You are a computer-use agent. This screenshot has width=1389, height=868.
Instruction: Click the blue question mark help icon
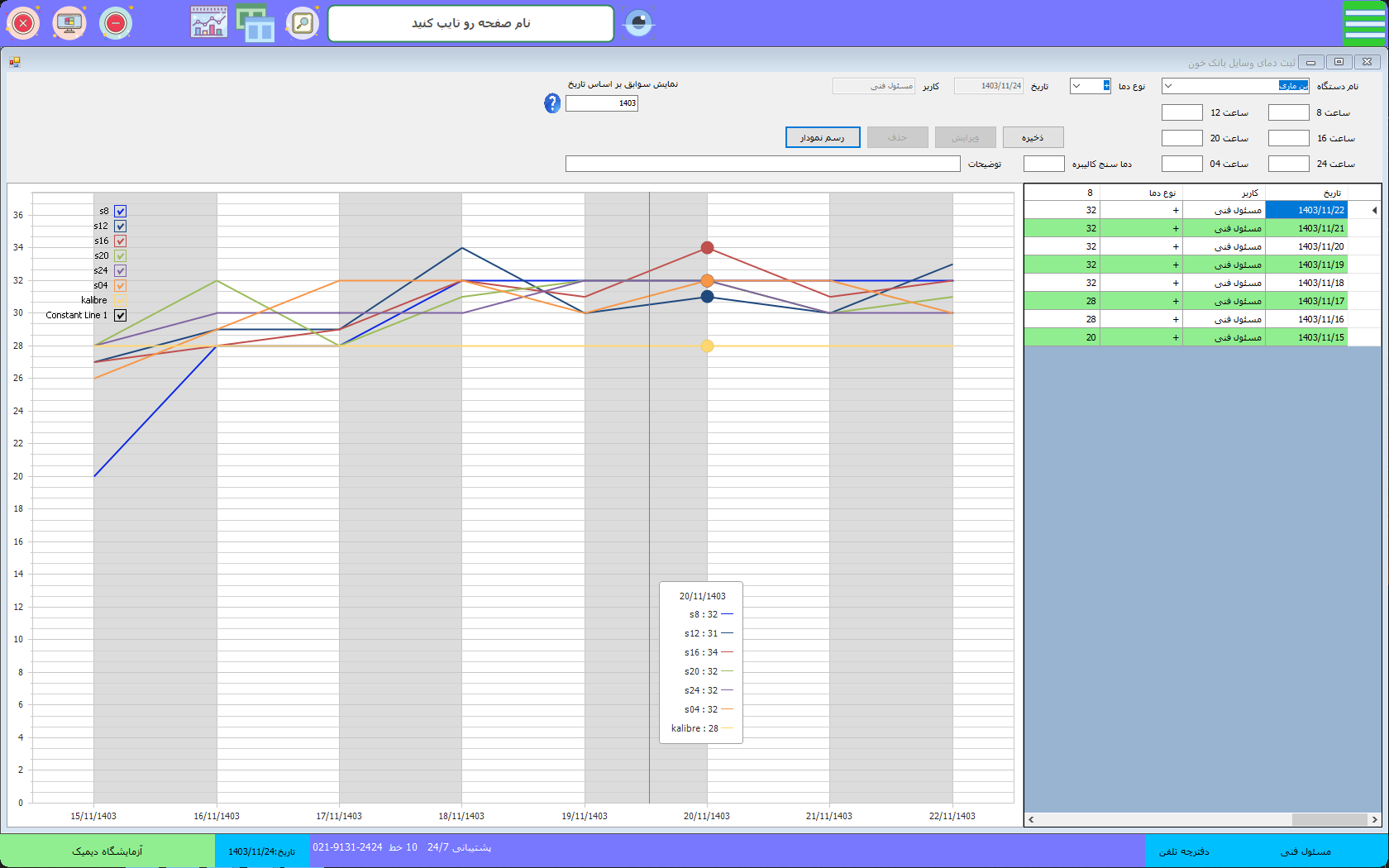[552, 103]
